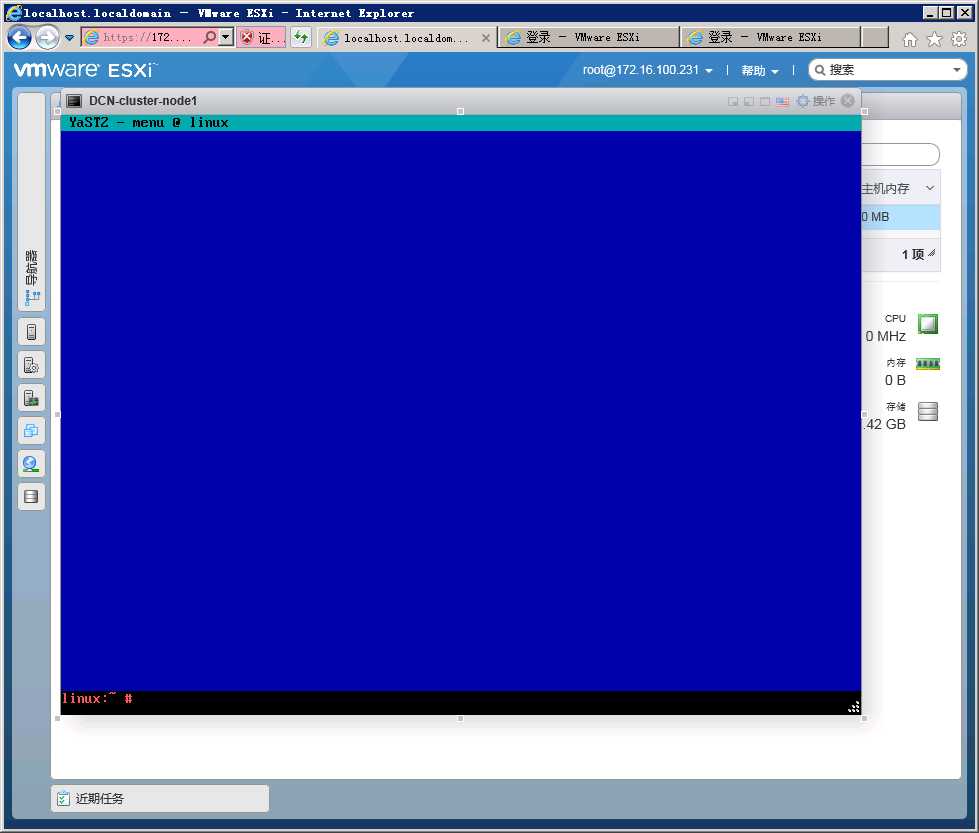
Task: Click the second console window size icon
Action: click(x=749, y=101)
